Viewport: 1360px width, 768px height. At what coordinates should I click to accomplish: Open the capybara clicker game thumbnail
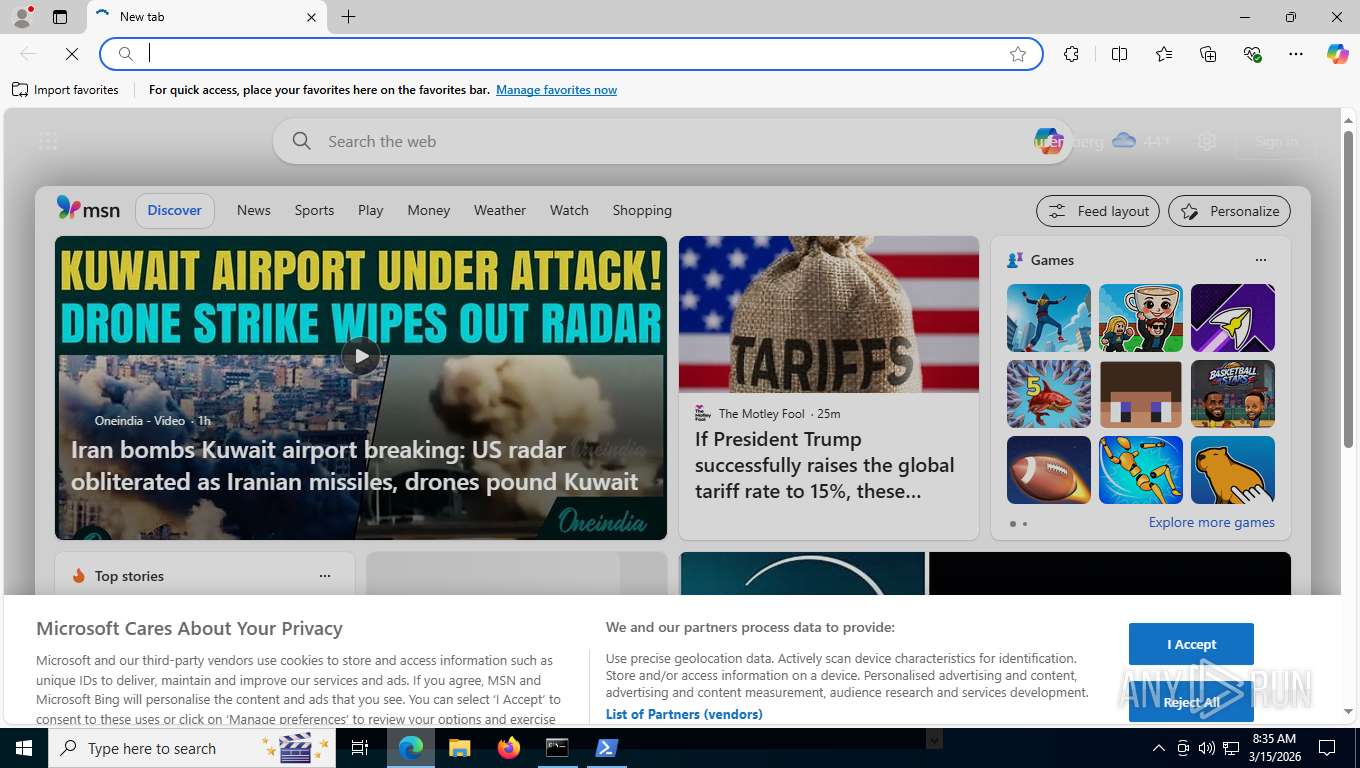click(x=1232, y=470)
